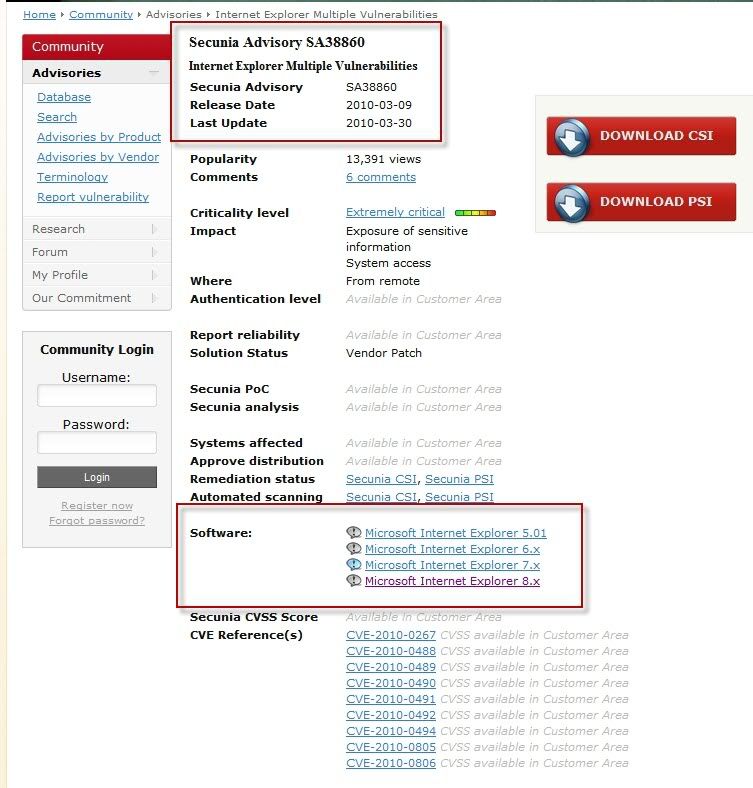Open the Search link in Advisories
753x788 pixels.
point(57,117)
